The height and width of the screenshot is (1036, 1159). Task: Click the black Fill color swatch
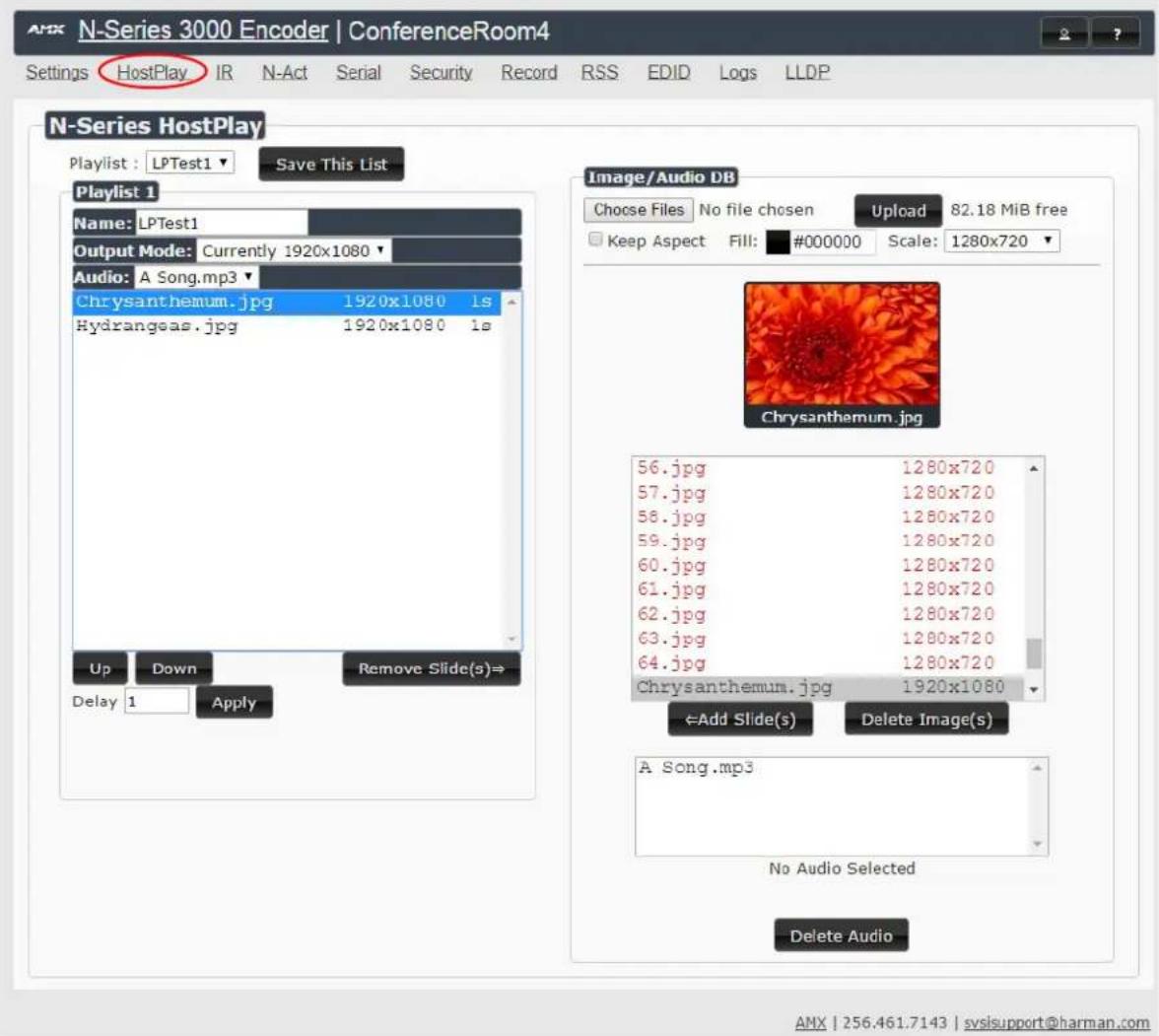click(x=777, y=242)
